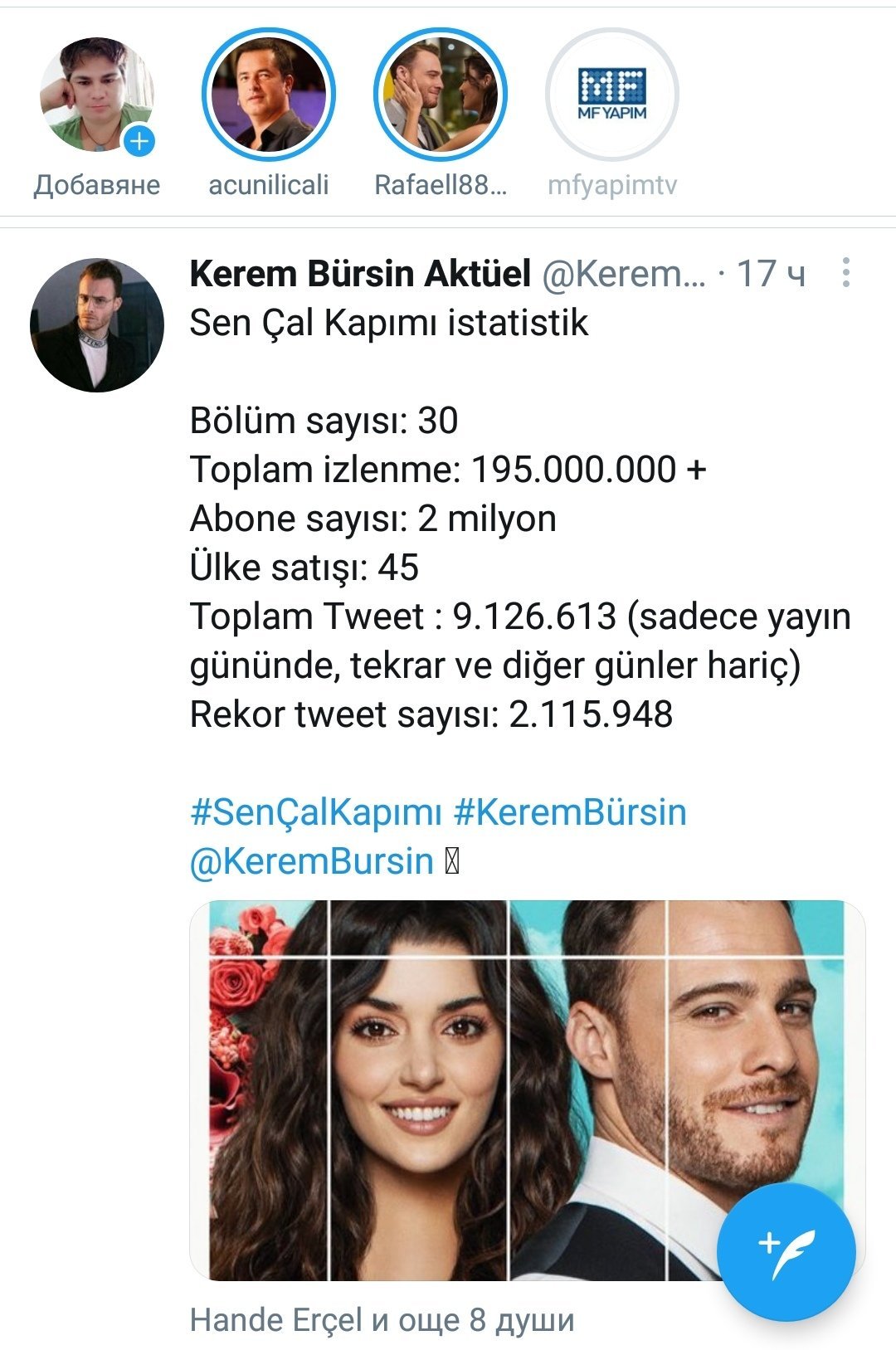Tap the acunilicali username label
Screen dimensions: 896x1350
click(268, 184)
